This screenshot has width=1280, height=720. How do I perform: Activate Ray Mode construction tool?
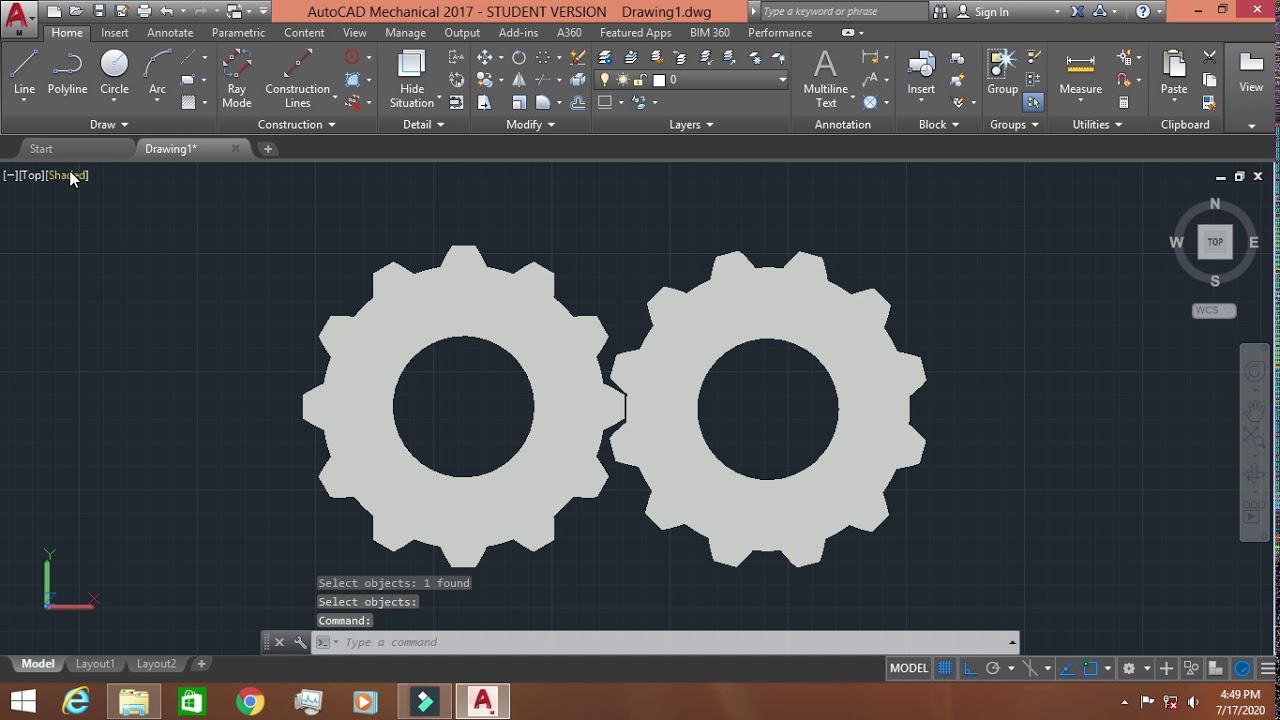tap(237, 80)
